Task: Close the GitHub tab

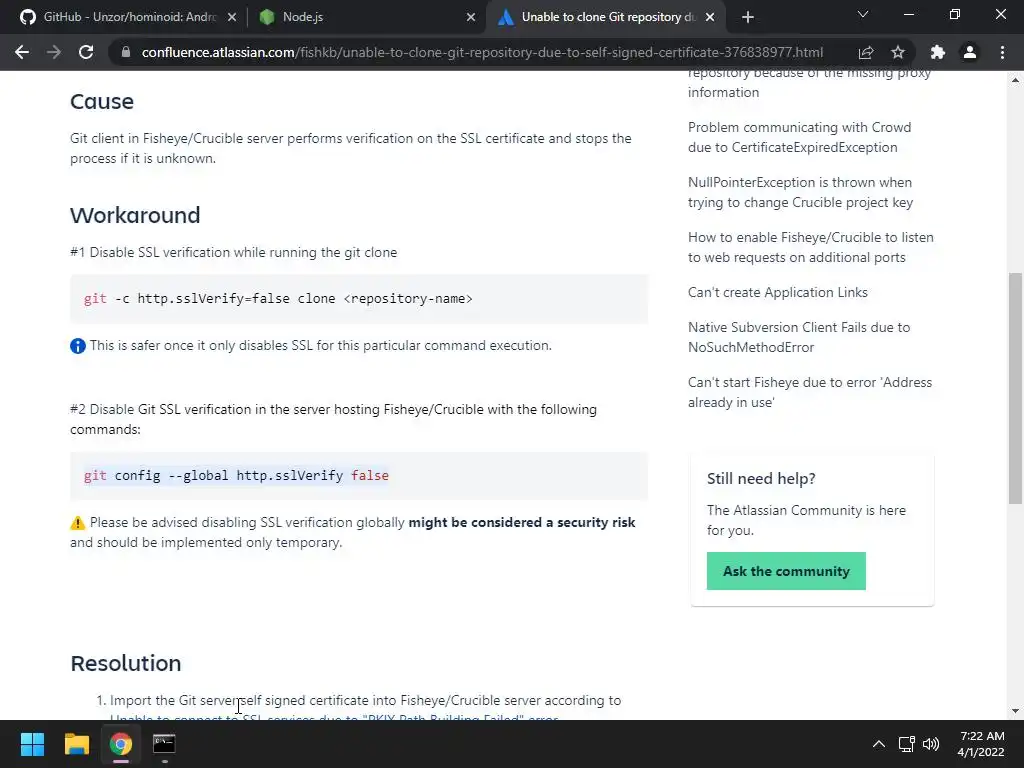Action: [232, 17]
